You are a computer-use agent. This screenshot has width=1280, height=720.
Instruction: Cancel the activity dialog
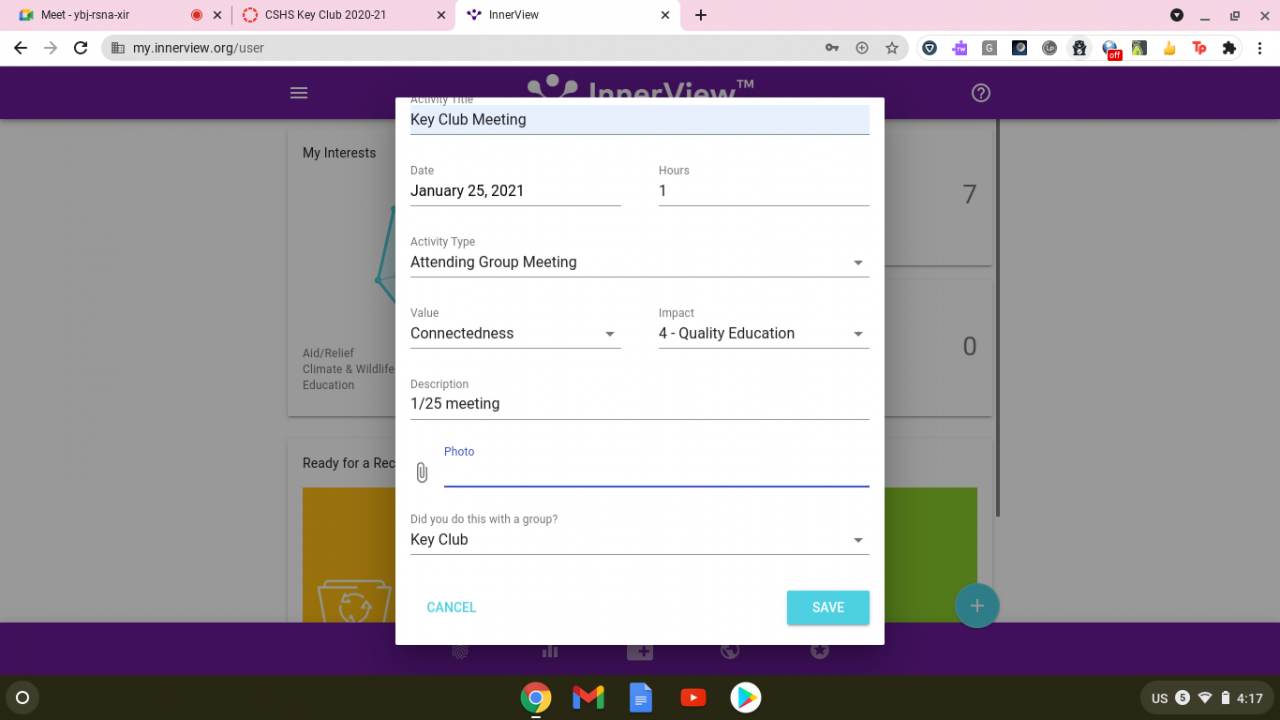(x=451, y=608)
